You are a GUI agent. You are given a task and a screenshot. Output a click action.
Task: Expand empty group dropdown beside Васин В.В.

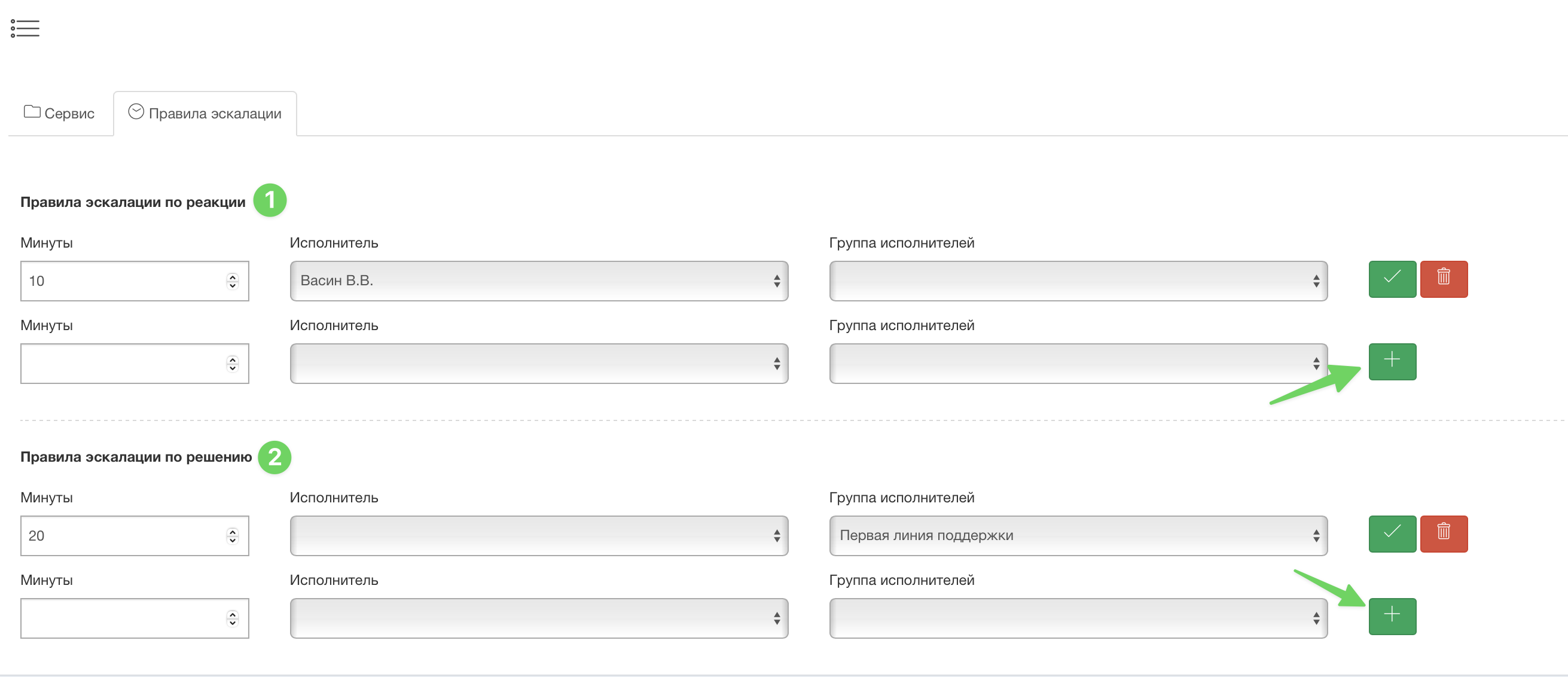tap(1078, 280)
